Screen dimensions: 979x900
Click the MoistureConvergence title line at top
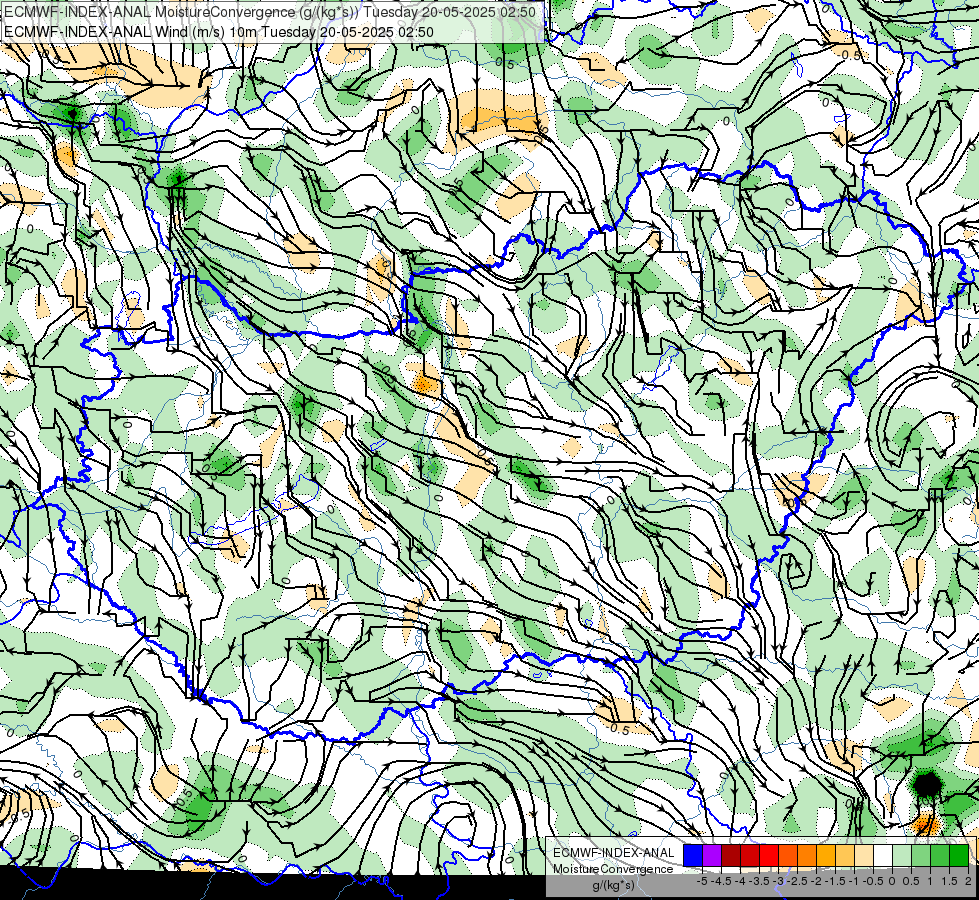point(269,12)
